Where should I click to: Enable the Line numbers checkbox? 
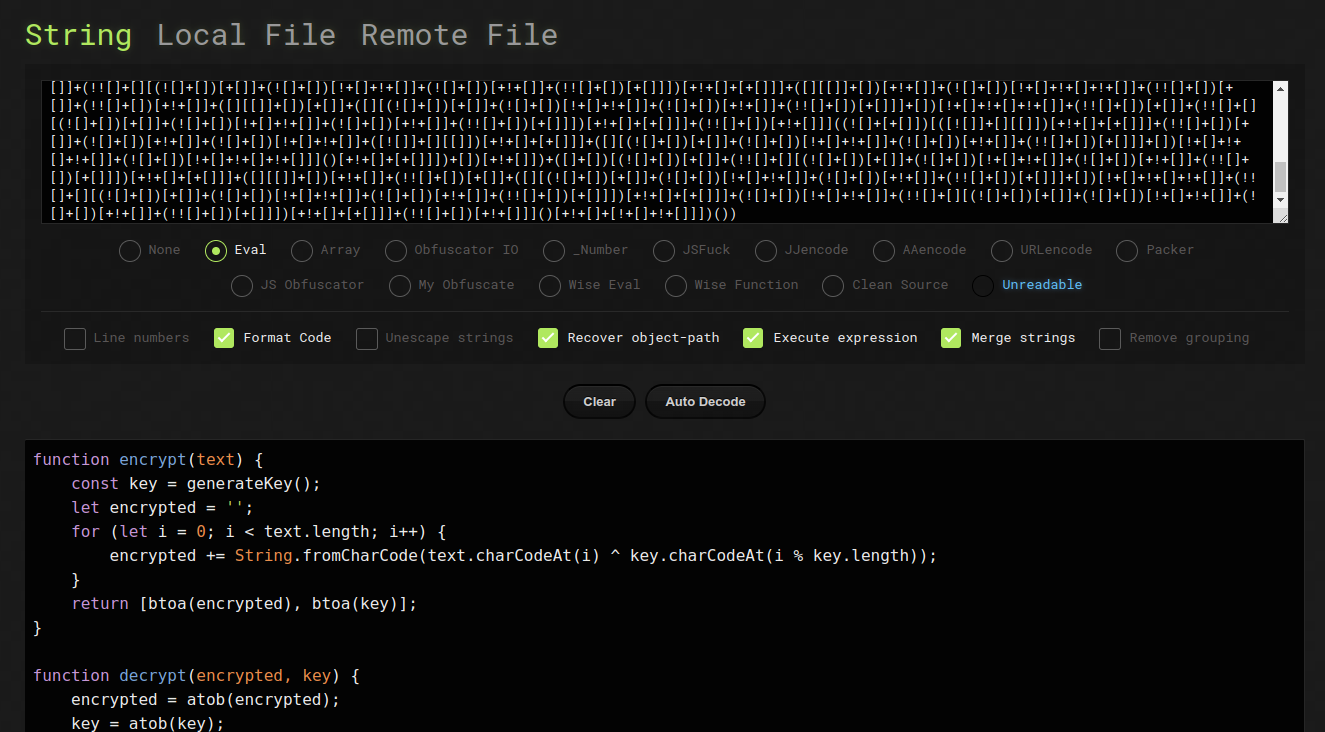click(75, 338)
